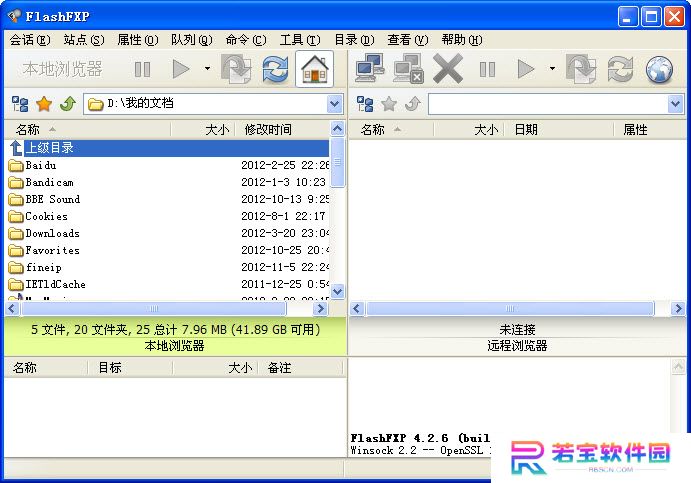
Task: Click remote horizontal scroll right arrow
Action: coord(678,308)
